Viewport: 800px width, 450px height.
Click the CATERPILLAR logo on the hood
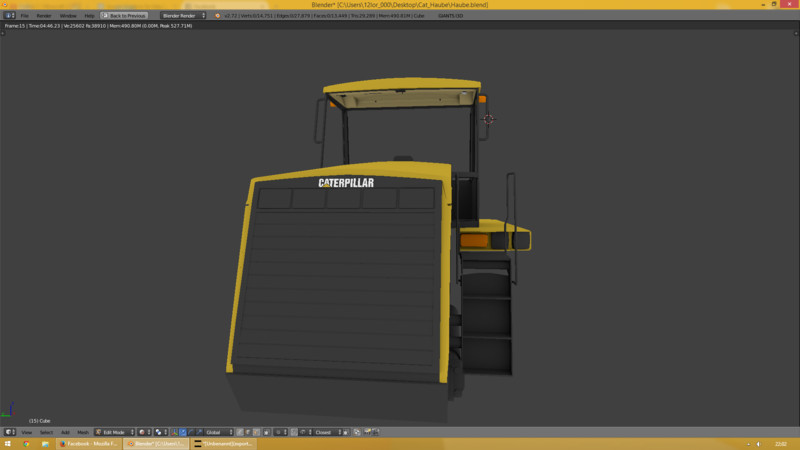(346, 183)
